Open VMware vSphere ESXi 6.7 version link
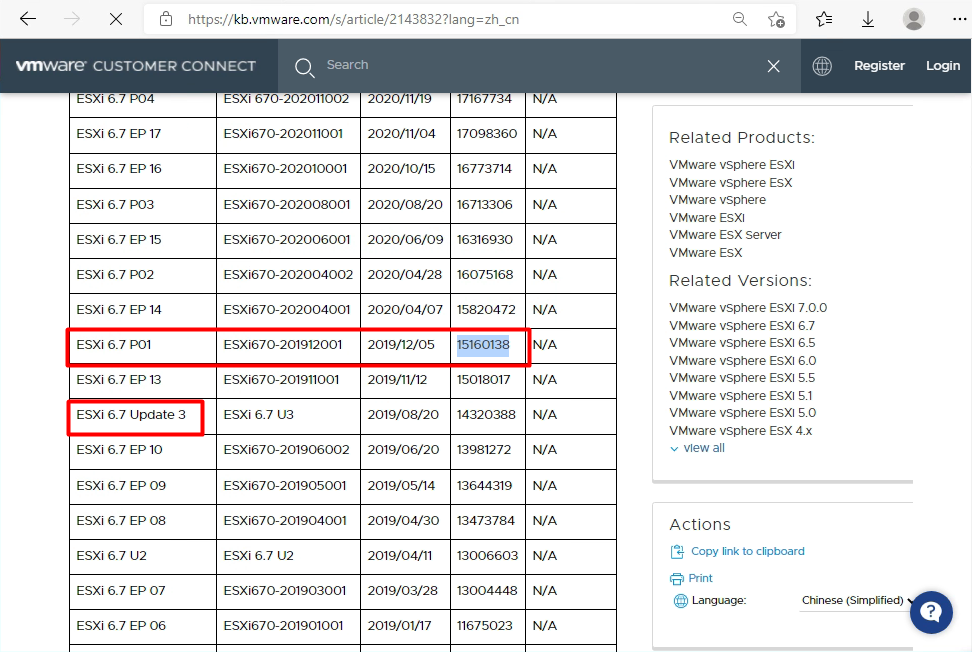Viewport: 972px width, 652px height. point(742,325)
